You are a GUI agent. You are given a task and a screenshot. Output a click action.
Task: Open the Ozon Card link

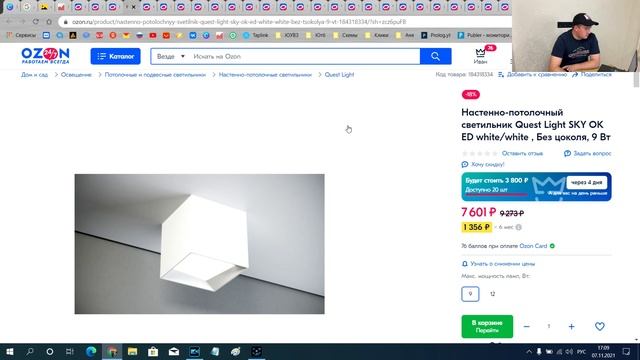533,246
